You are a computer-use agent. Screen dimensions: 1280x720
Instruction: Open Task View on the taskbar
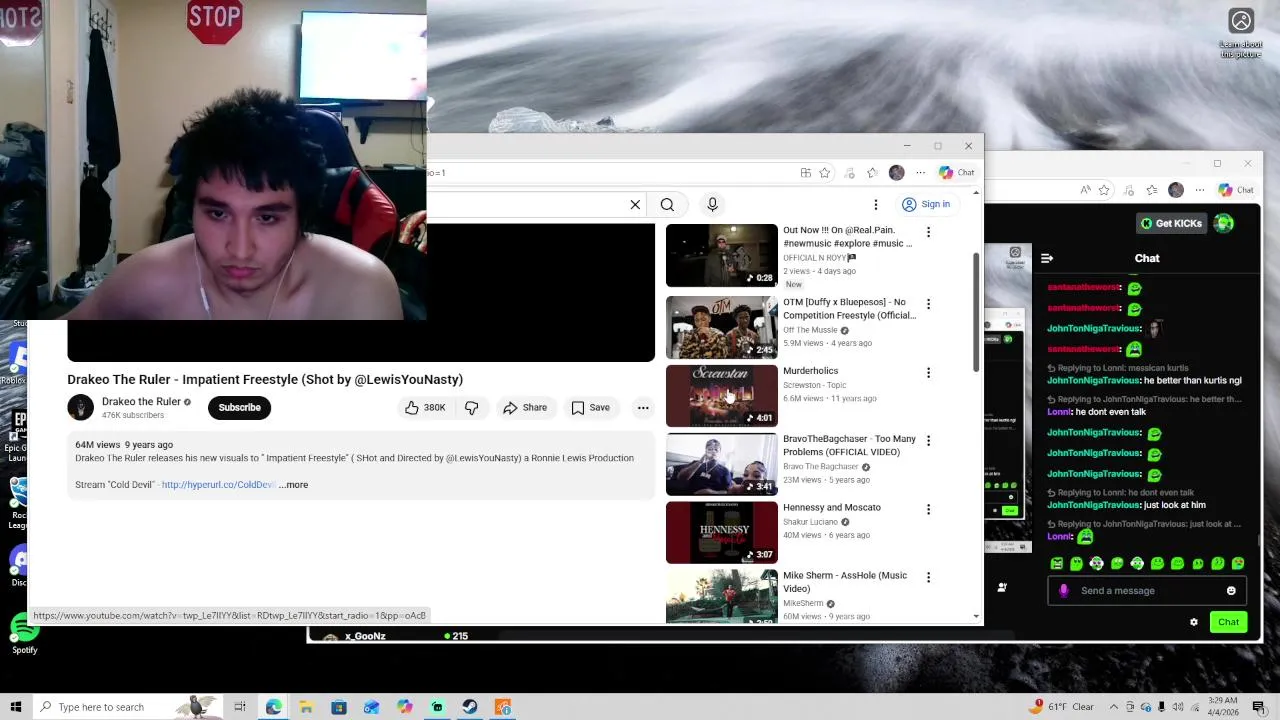240,707
